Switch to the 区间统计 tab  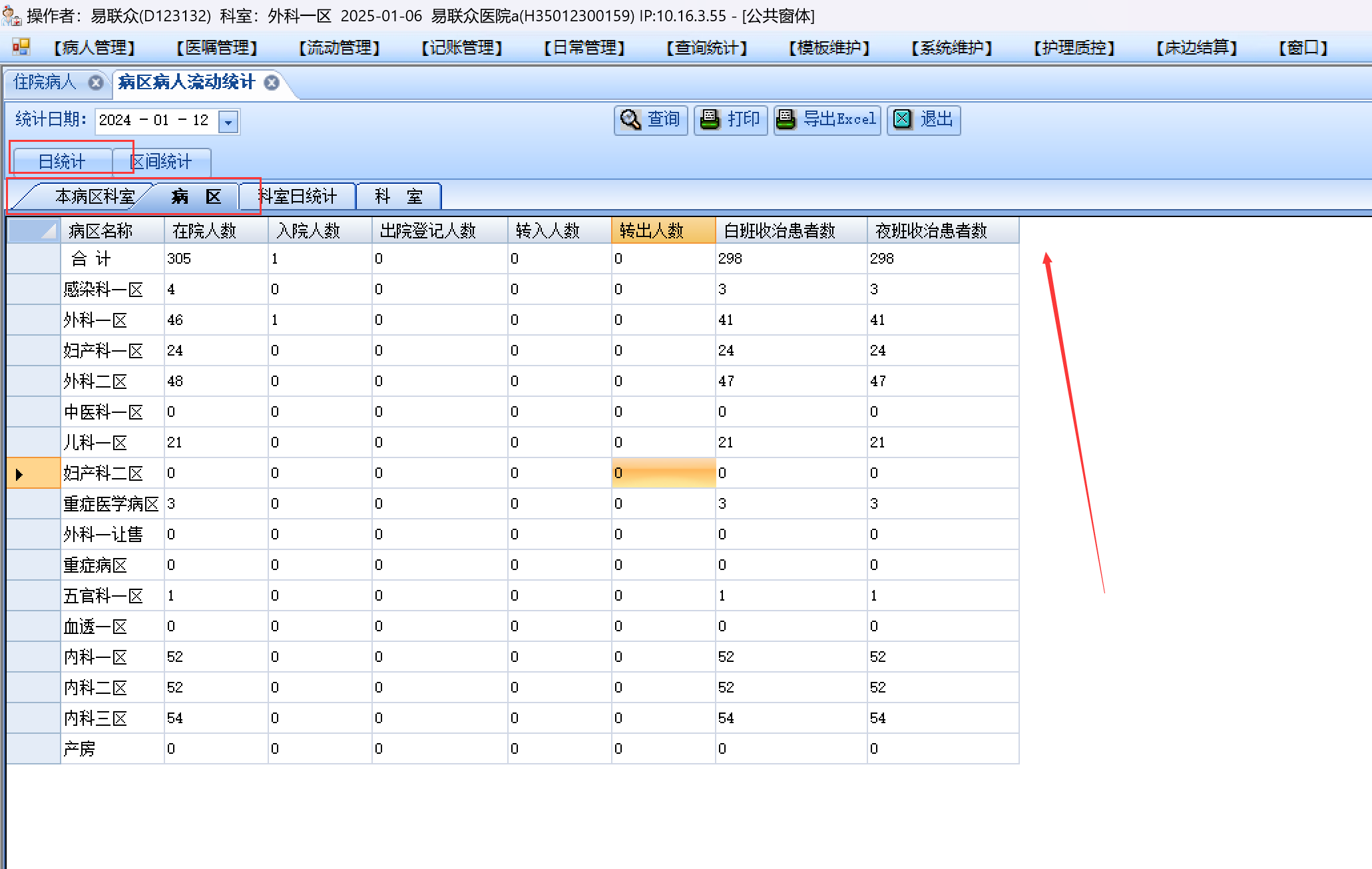click(162, 162)
